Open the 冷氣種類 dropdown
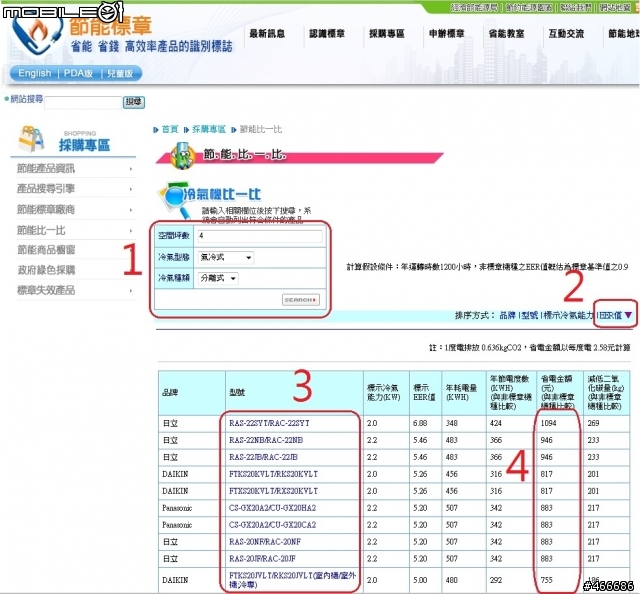 218,278
